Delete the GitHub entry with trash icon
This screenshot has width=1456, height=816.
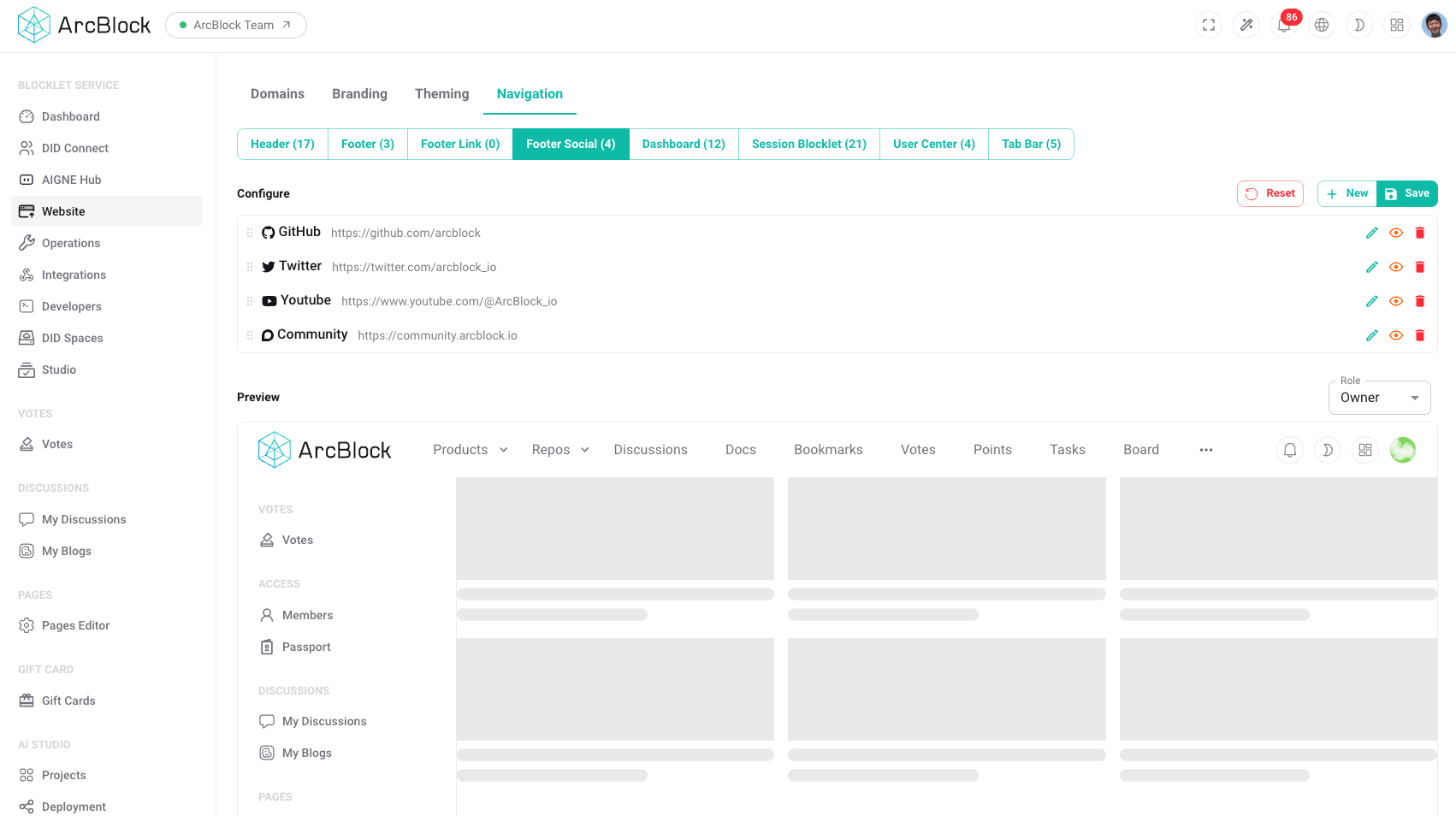pos(1421,232)
